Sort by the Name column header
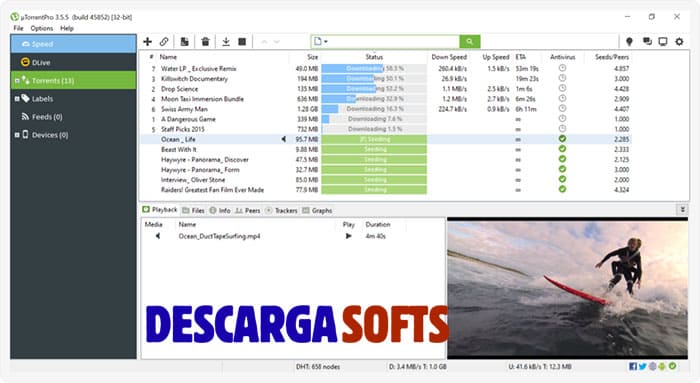Image resolution: width=700 pixels, height=383 pixels. (x=168, y=57)
